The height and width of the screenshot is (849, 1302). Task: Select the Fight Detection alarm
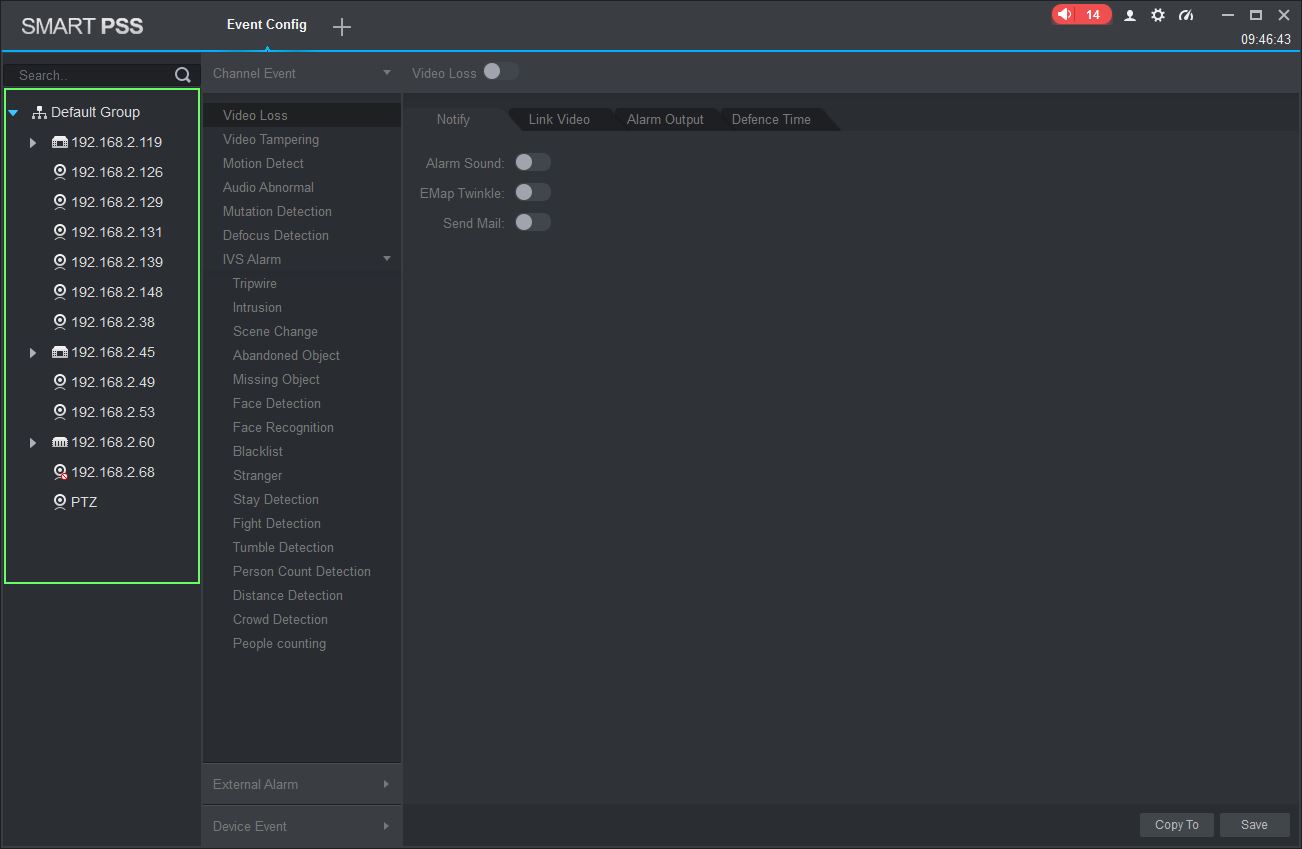[x=301, y=523]
